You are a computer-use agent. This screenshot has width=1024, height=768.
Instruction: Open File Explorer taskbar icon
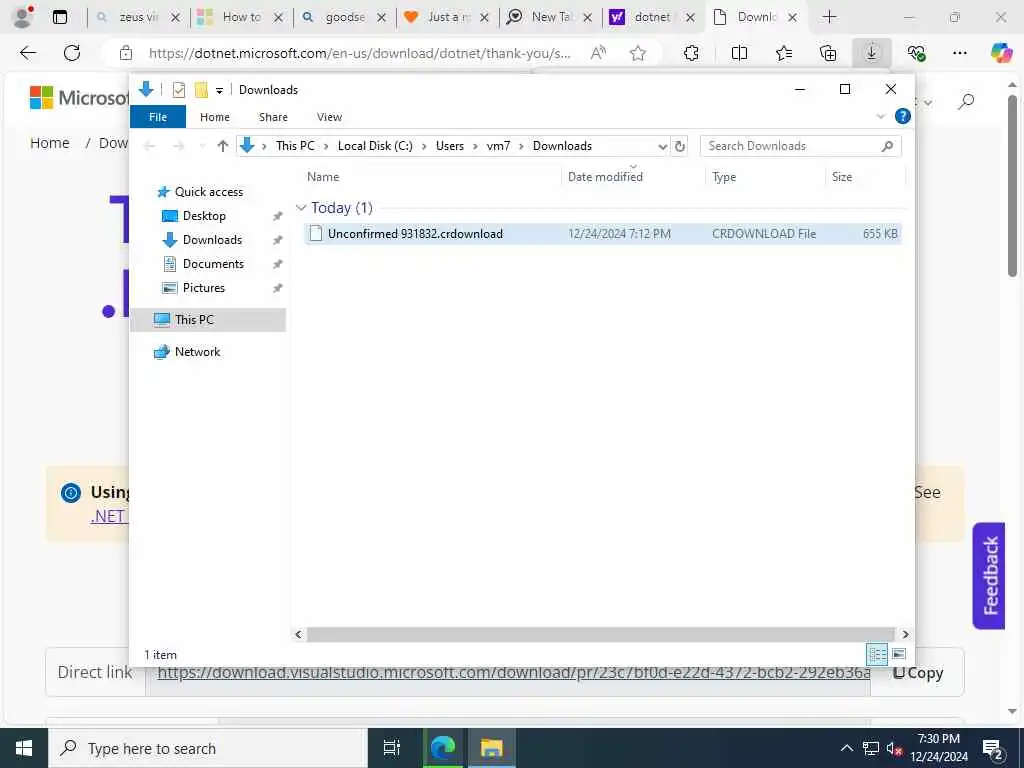click(x=491, y=748)
